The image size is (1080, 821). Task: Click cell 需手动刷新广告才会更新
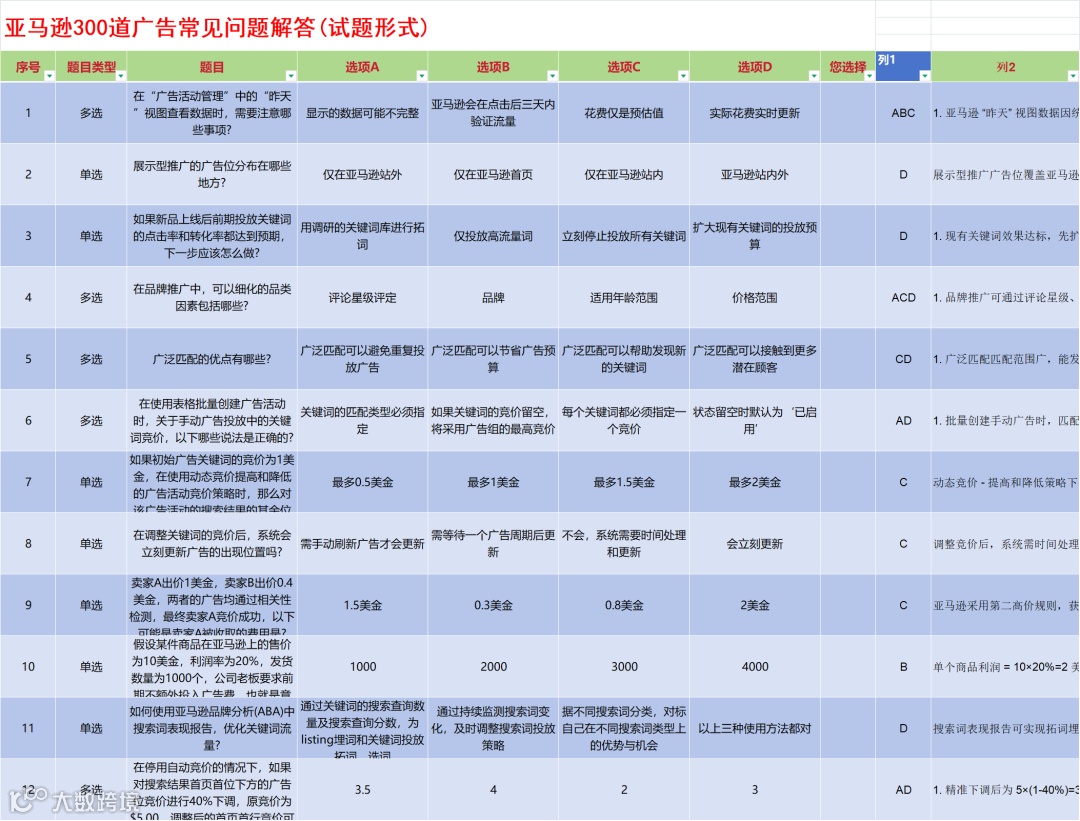click(x=362, y=543)
